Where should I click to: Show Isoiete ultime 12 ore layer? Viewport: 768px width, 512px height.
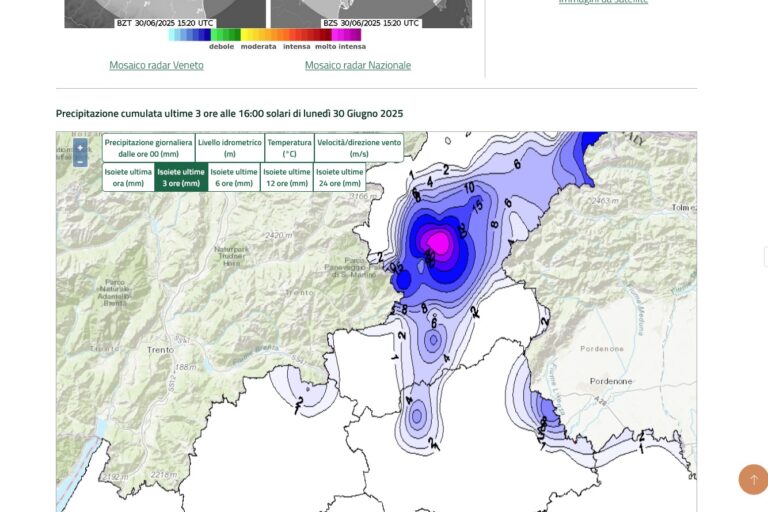click(x=287, y=178)
